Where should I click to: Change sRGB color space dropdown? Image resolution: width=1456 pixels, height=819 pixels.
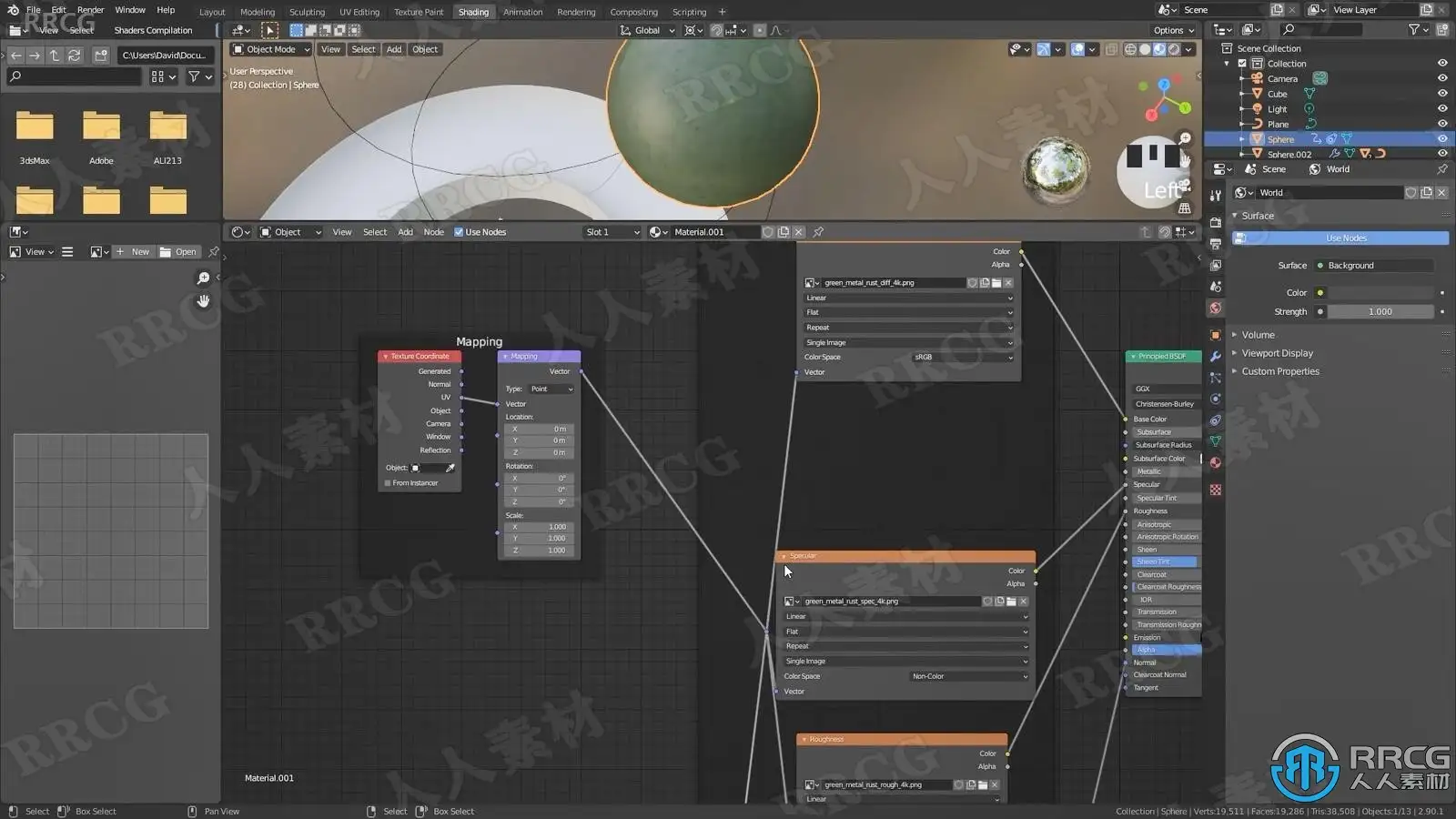tap(963, 358)
